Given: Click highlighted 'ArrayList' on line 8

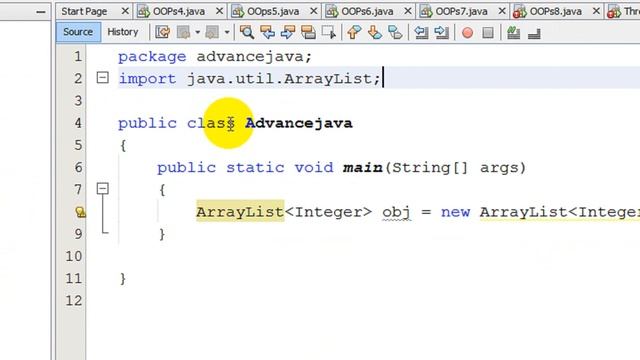Looking at the screenshot, I should (240, 212).
